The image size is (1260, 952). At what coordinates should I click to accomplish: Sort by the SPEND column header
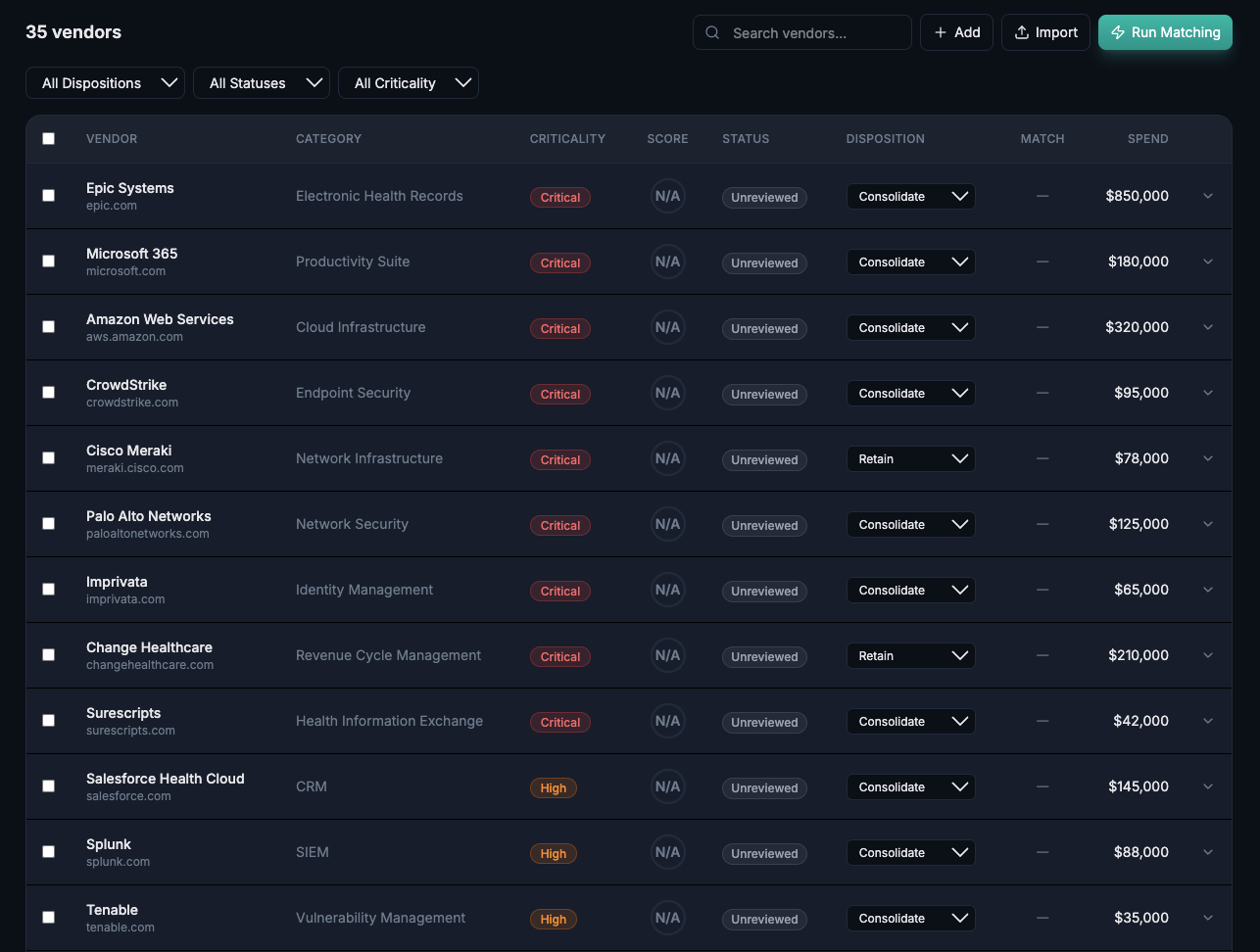click(1147, 138)
